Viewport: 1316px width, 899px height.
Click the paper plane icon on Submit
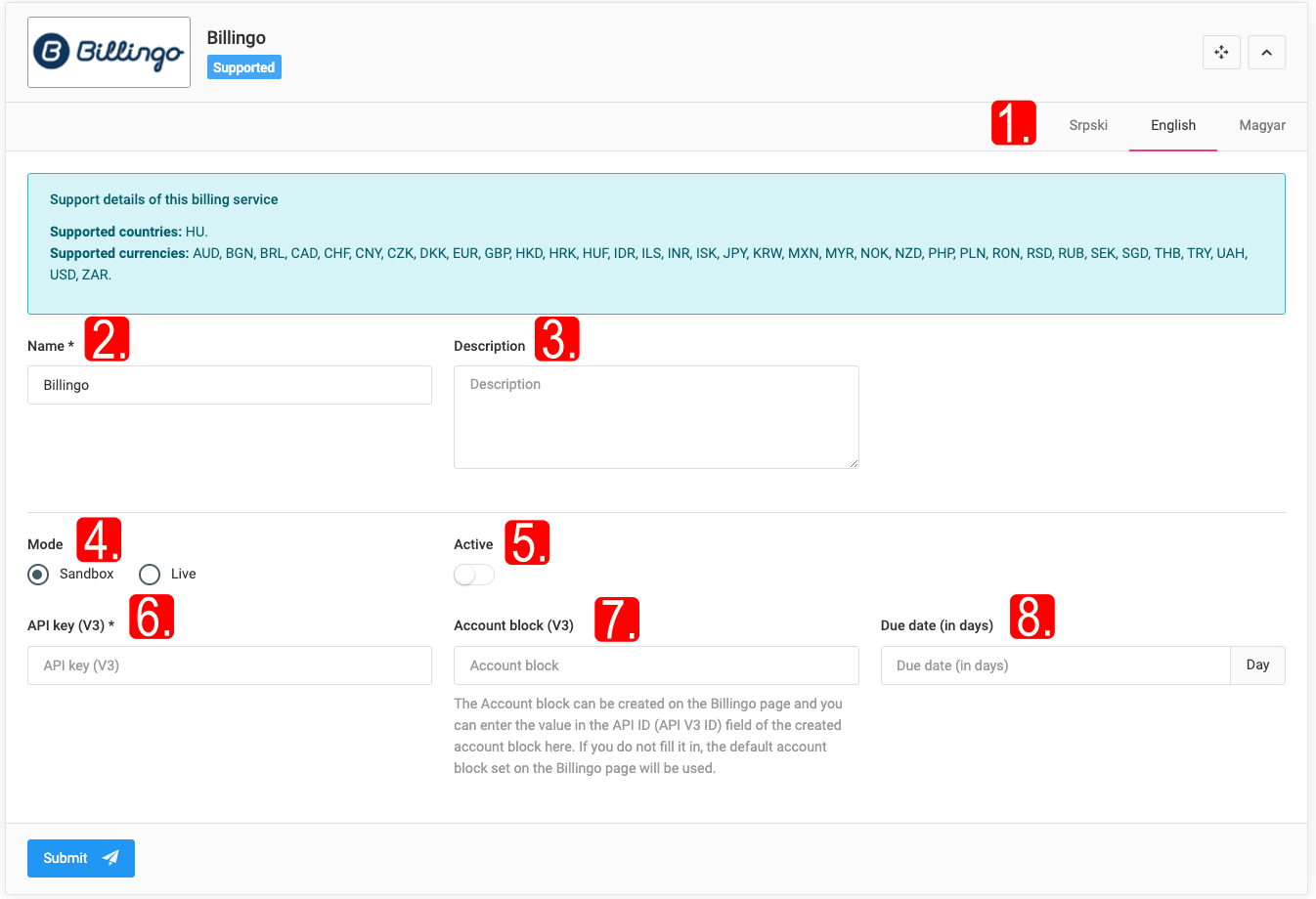[111, 858]
